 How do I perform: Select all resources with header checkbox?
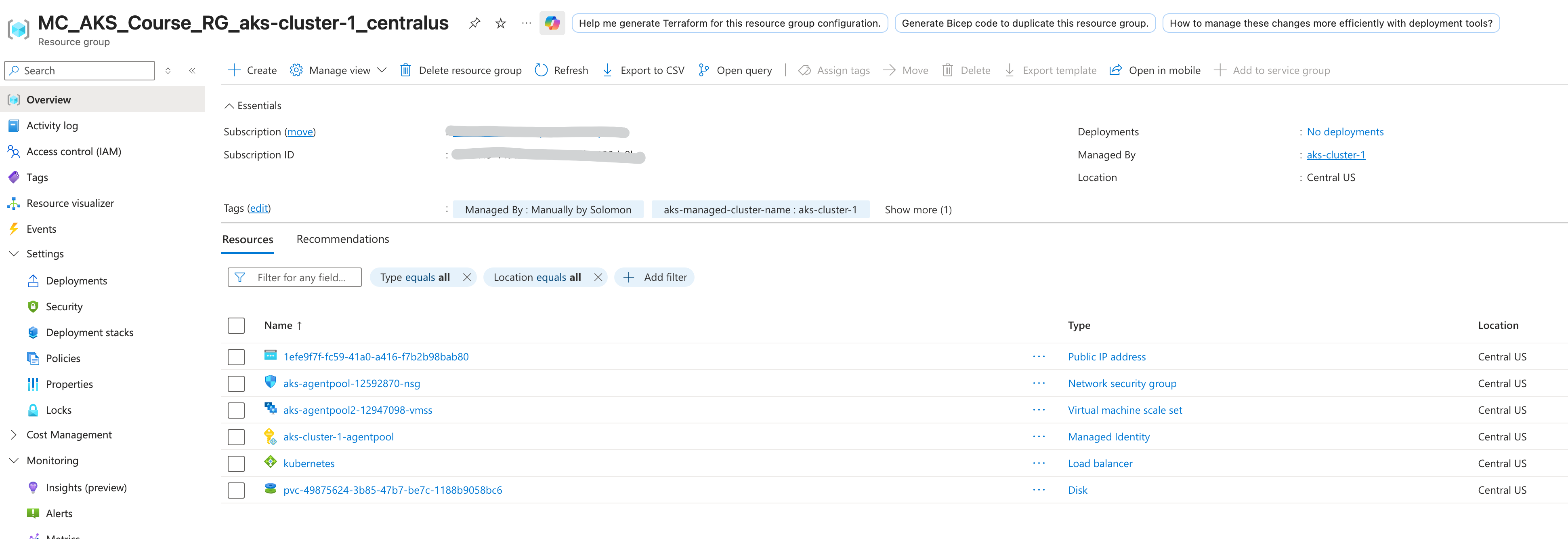click(236, 326)
